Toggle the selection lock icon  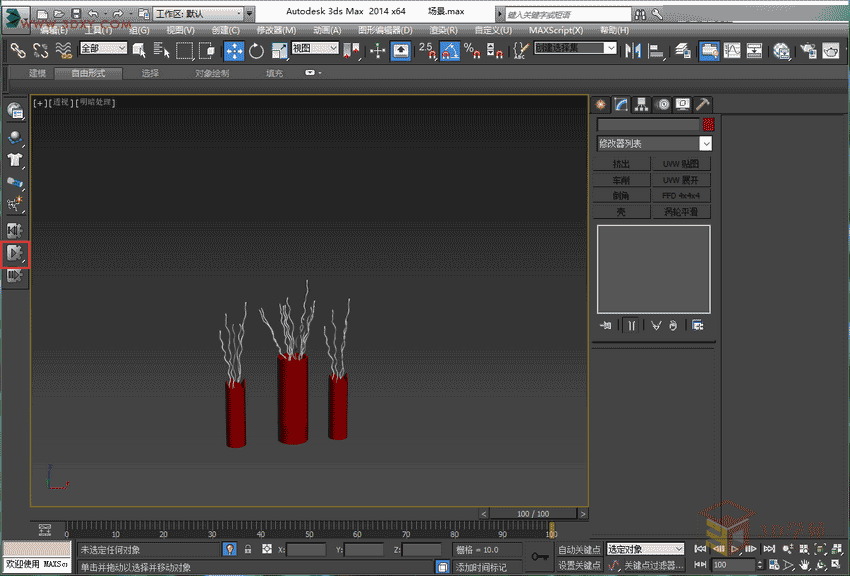[x=248, y=549]
